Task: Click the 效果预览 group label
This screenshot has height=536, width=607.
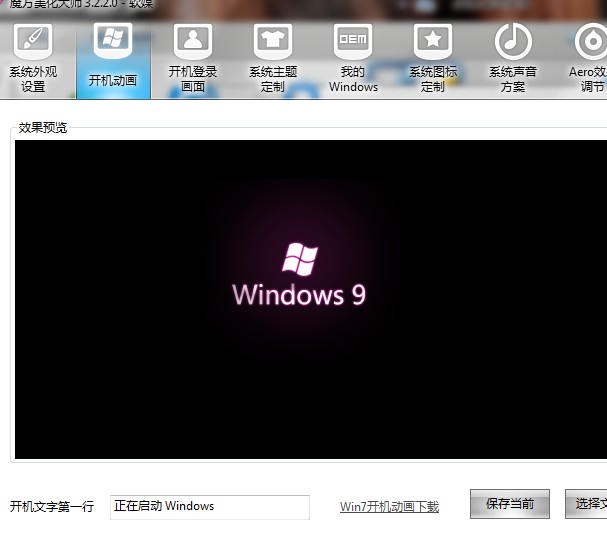Action: (x=43, y=127)
